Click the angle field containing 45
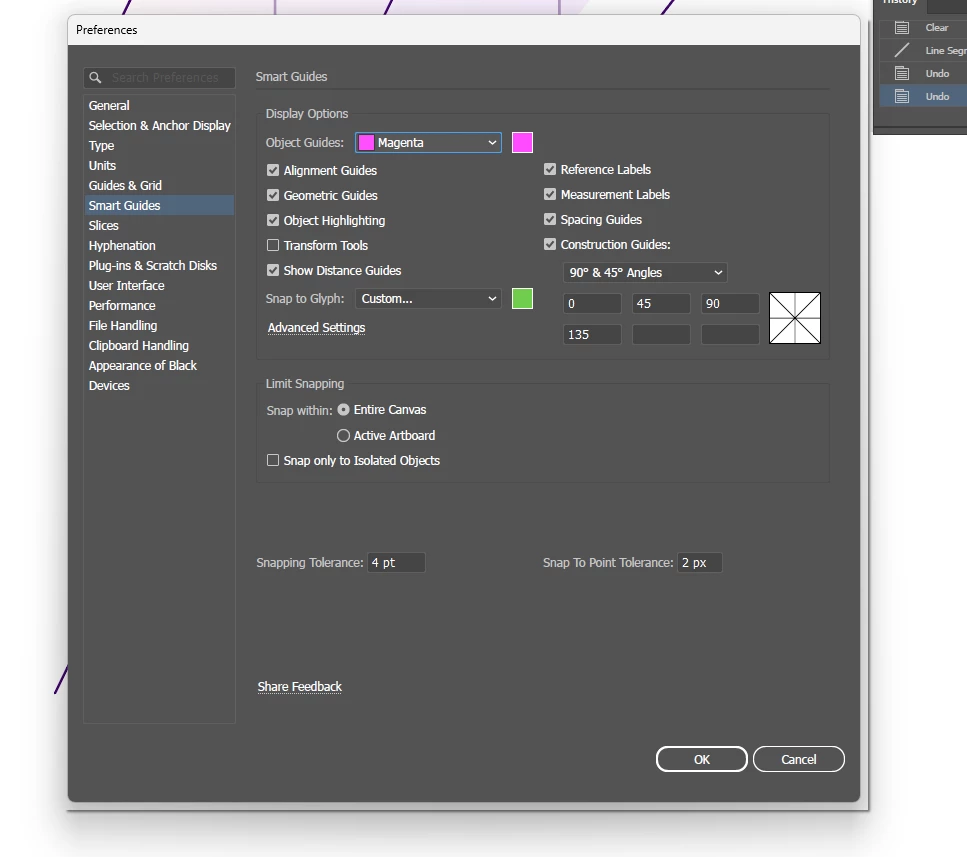The image size is (967, 857). (661, 303)
